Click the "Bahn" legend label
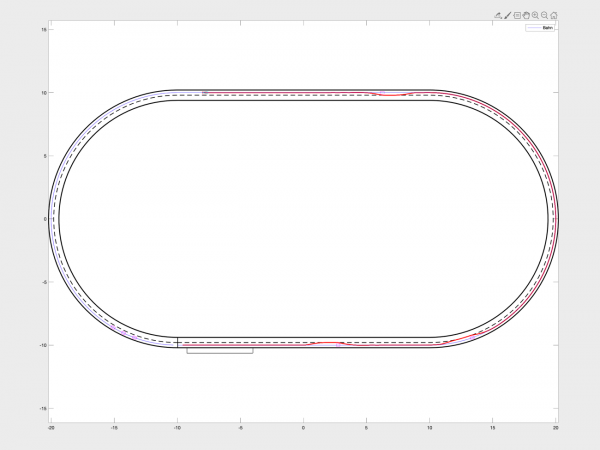The width and height of the screenshot is (600, 450). 547,29
